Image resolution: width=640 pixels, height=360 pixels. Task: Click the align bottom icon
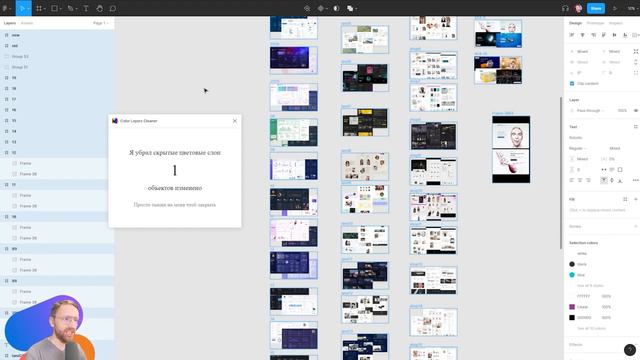(x=625, y=35)
